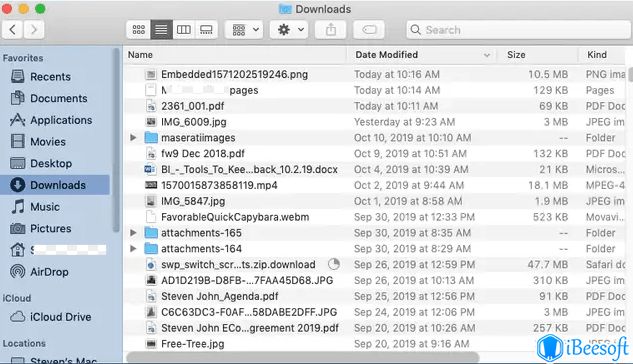Click the download progress indicator pie

tap(334, 264)
